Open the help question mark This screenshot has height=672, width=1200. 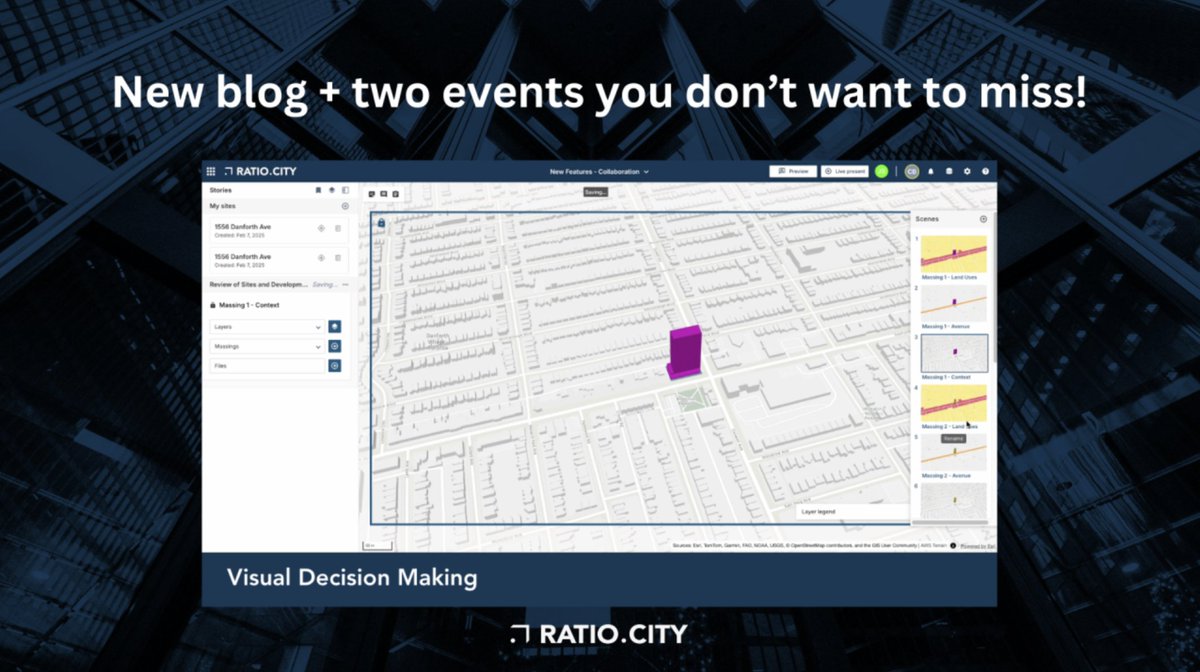click(x=985, y=171)
